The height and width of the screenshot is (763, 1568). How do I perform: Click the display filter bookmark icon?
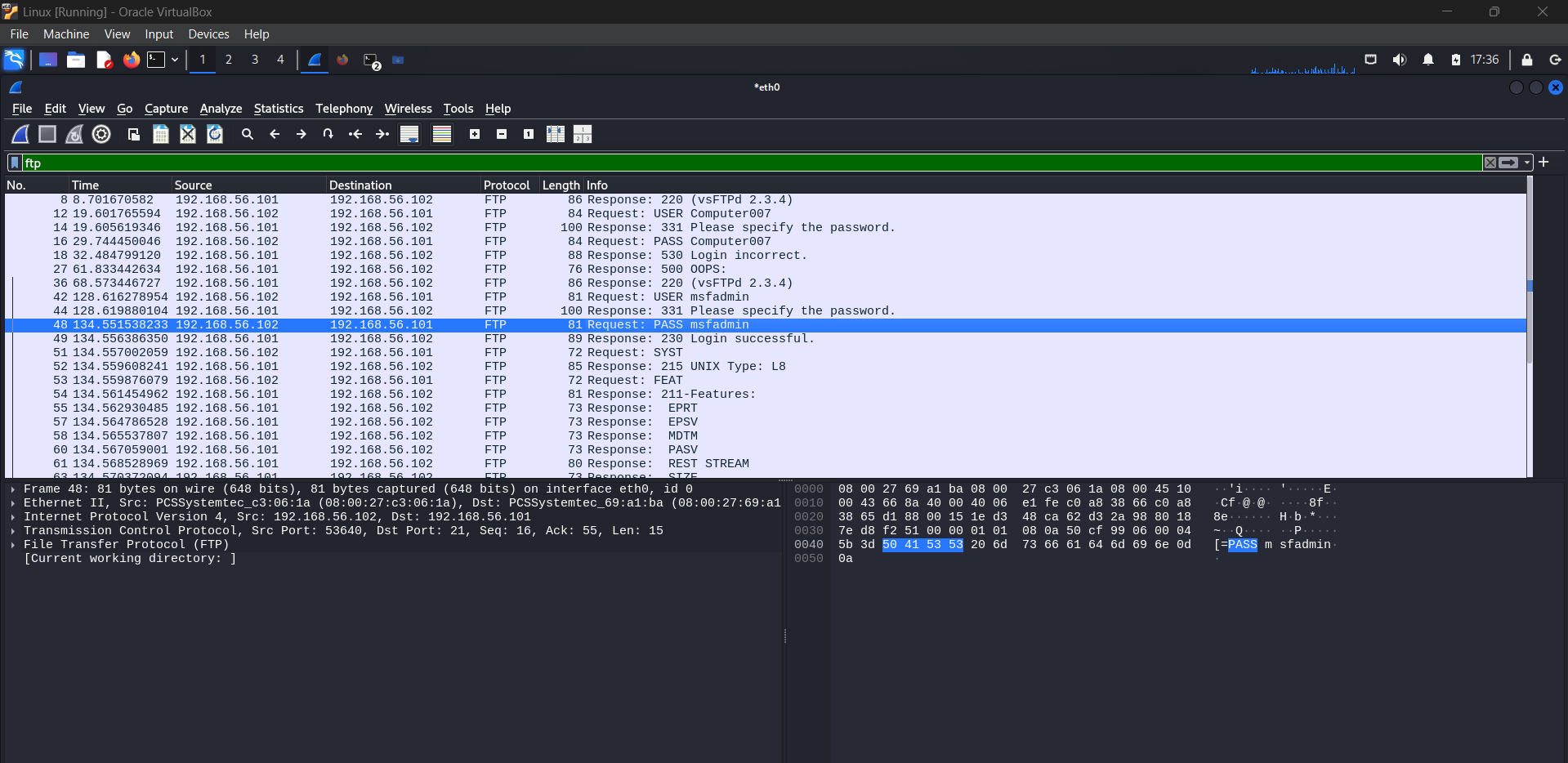14,163
